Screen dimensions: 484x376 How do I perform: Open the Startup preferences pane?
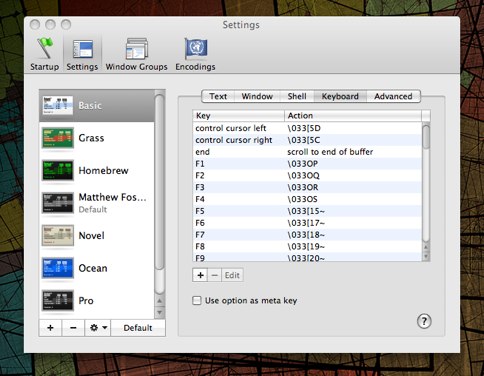44,54
